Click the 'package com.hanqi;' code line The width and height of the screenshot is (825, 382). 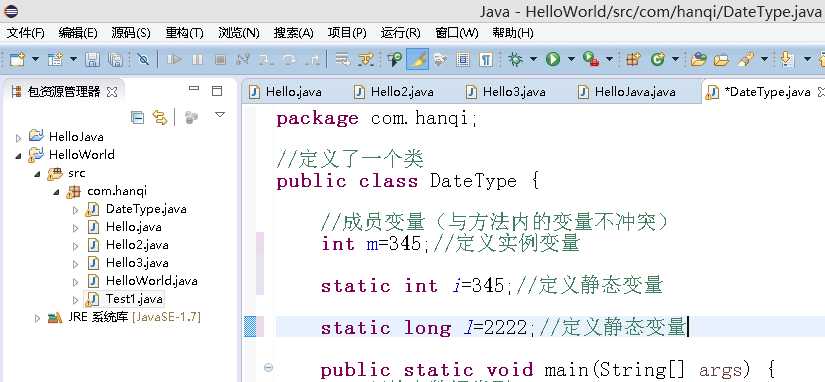click(377, 118)
